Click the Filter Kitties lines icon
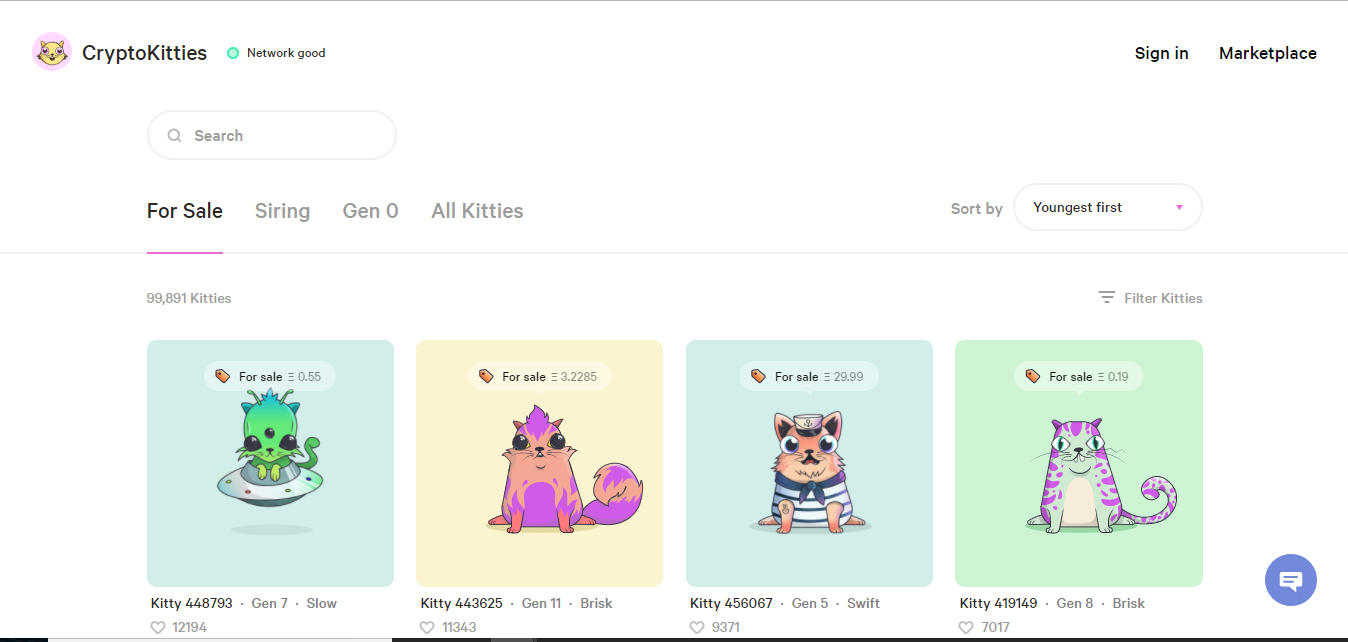This screenshot has width=1348, height=642. [1106, 298]
